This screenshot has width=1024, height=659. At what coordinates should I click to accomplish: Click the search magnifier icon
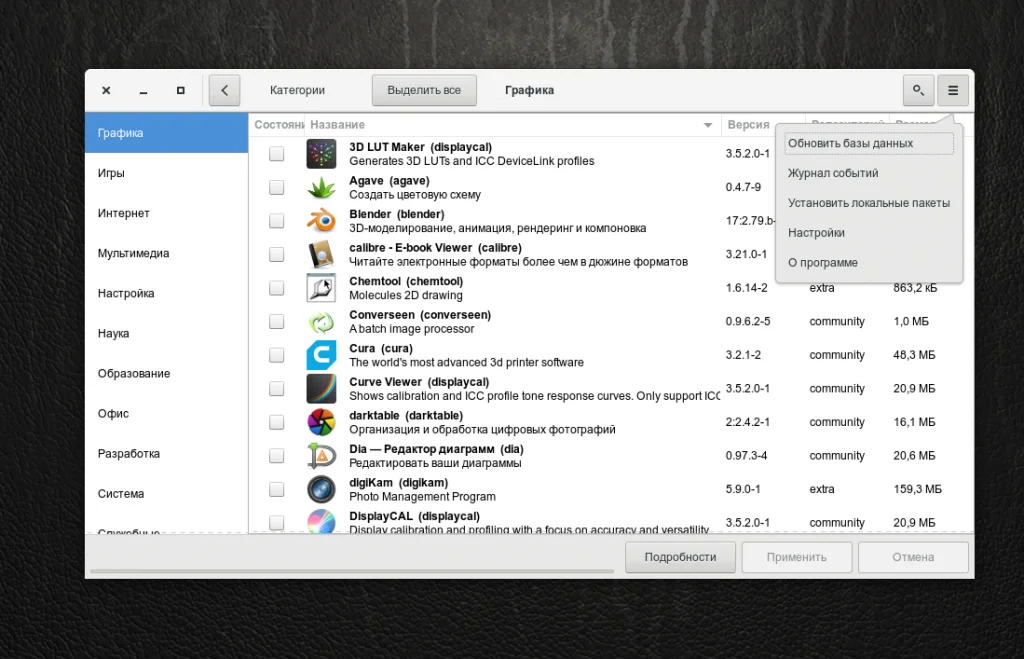coord(918,90)
